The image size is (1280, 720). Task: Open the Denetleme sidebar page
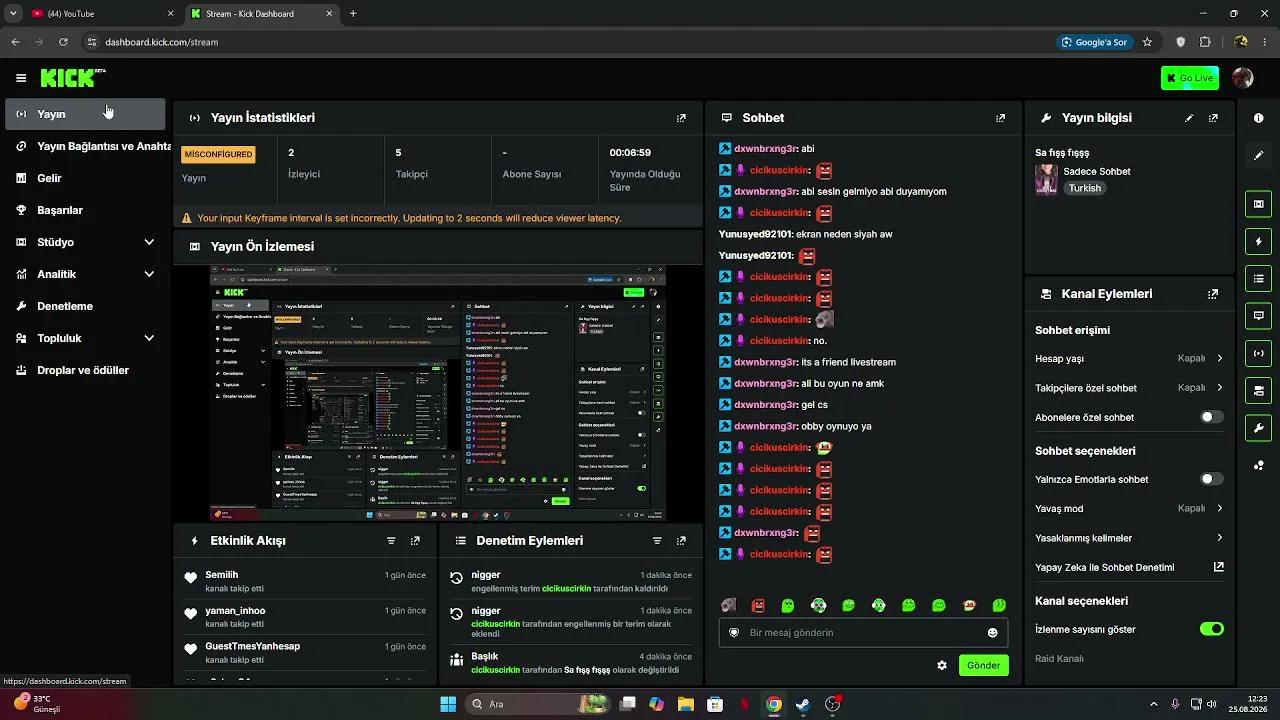(x=85, y=306)
